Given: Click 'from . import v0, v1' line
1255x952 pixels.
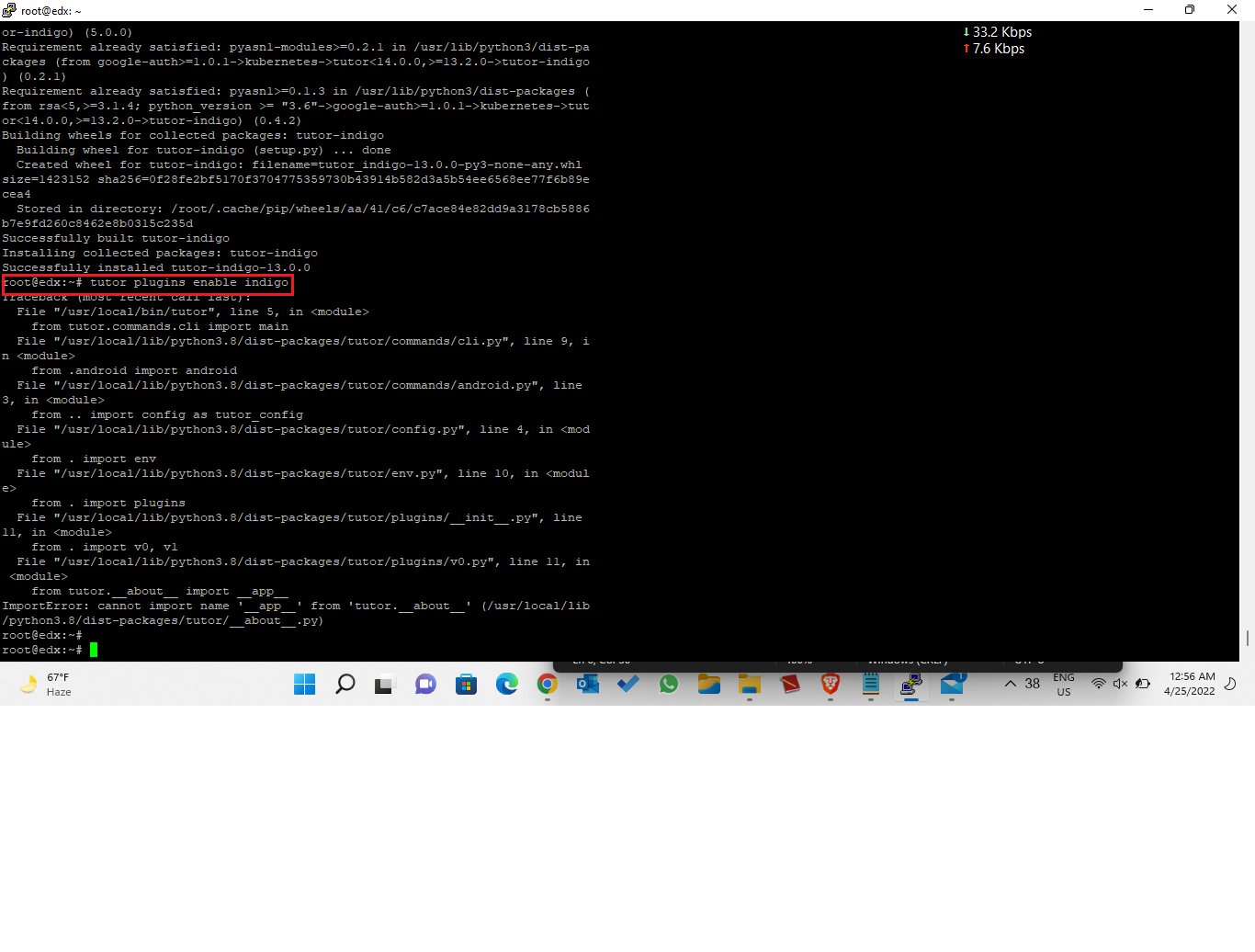Looking at the screenshot, I should (105, 547).
